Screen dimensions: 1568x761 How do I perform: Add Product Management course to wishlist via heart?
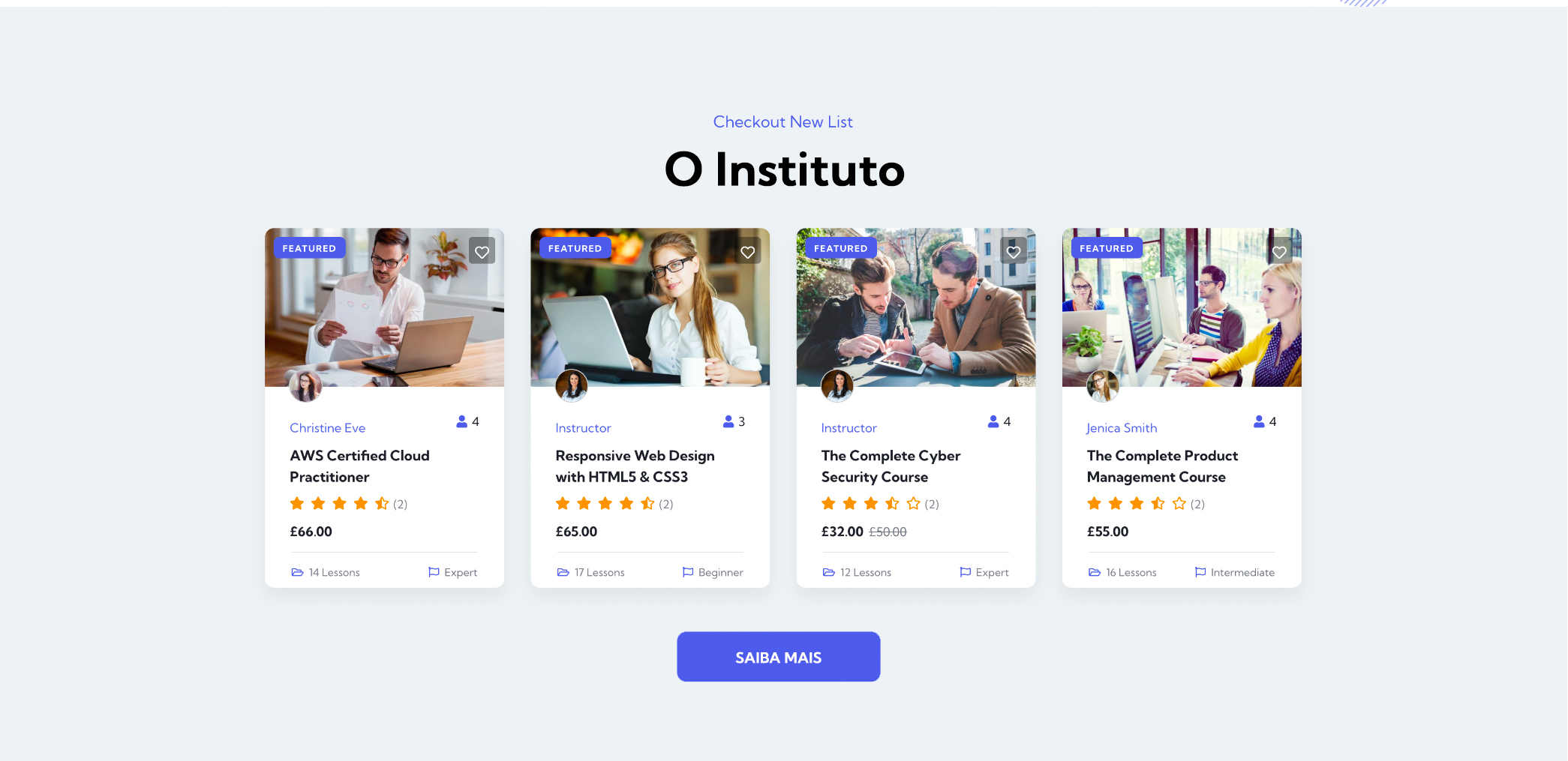tap(1279, 252)
